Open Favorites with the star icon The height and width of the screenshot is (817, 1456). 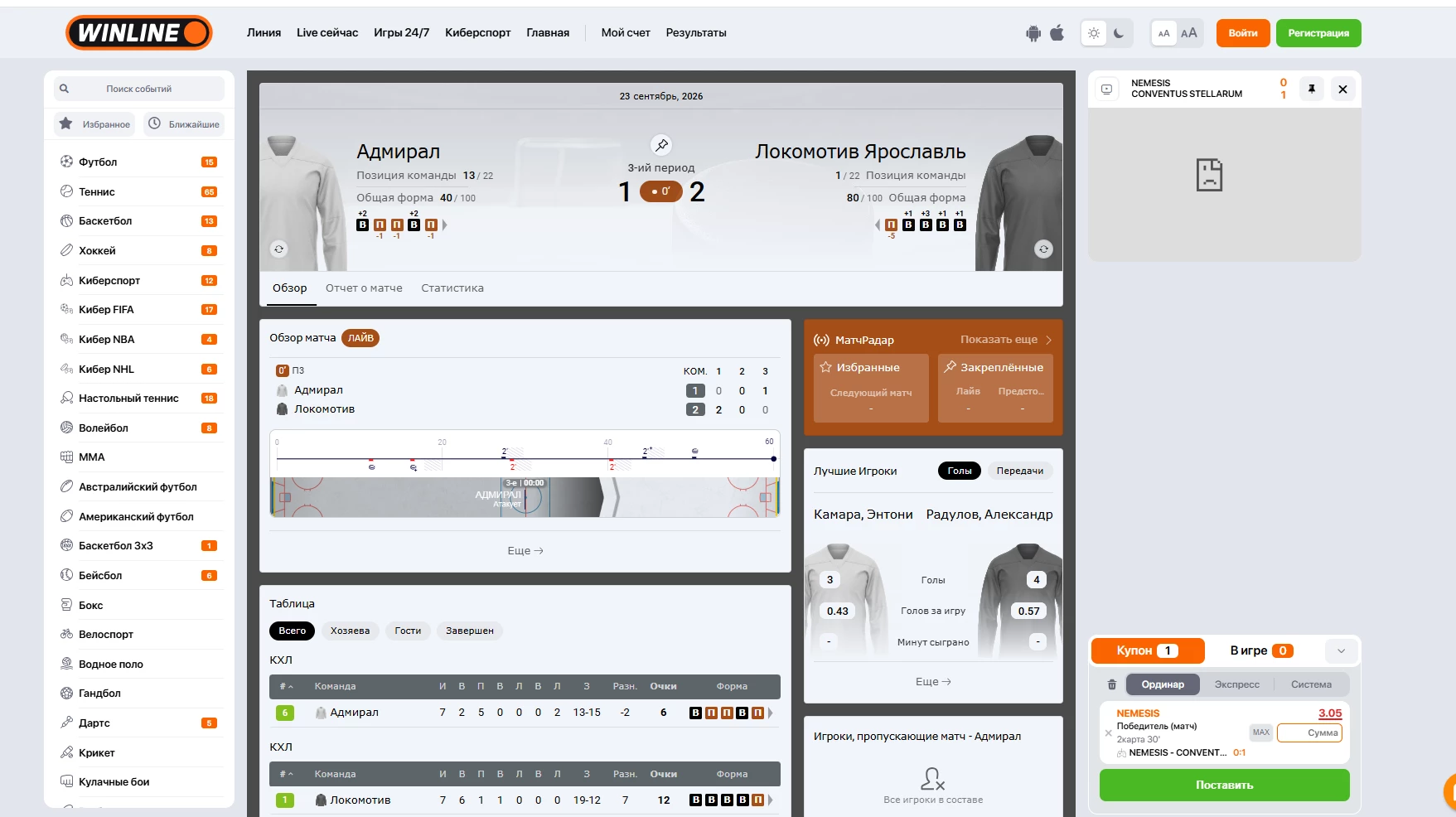(x=65, y=123)
